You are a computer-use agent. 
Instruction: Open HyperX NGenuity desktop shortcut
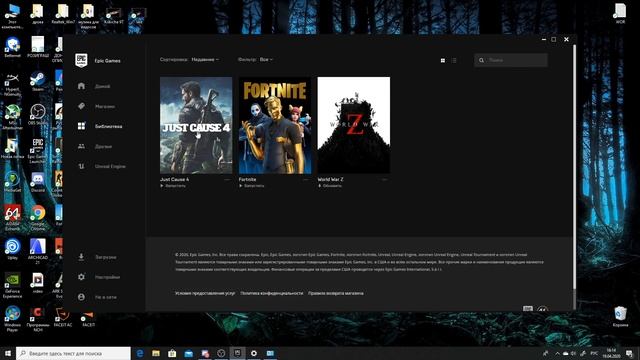(x=12, y=83)
